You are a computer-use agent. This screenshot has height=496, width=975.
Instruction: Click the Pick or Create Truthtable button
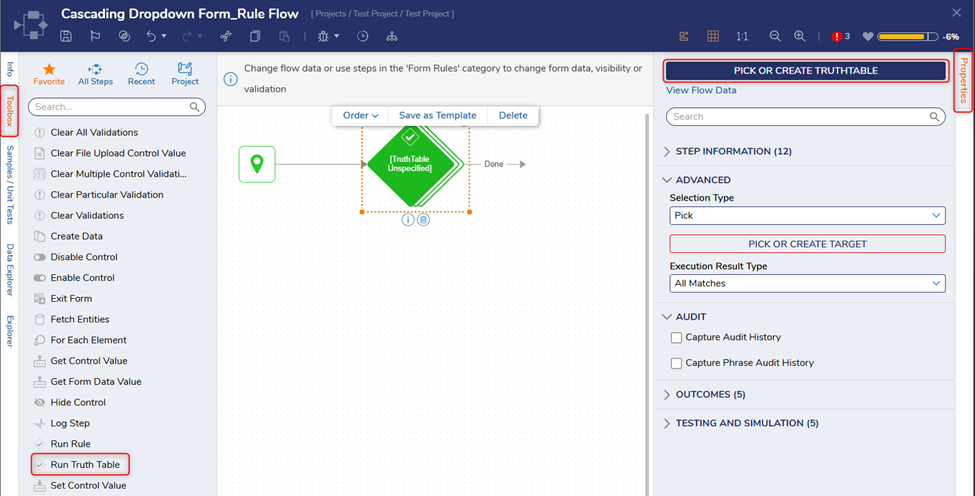click(805, 70)
